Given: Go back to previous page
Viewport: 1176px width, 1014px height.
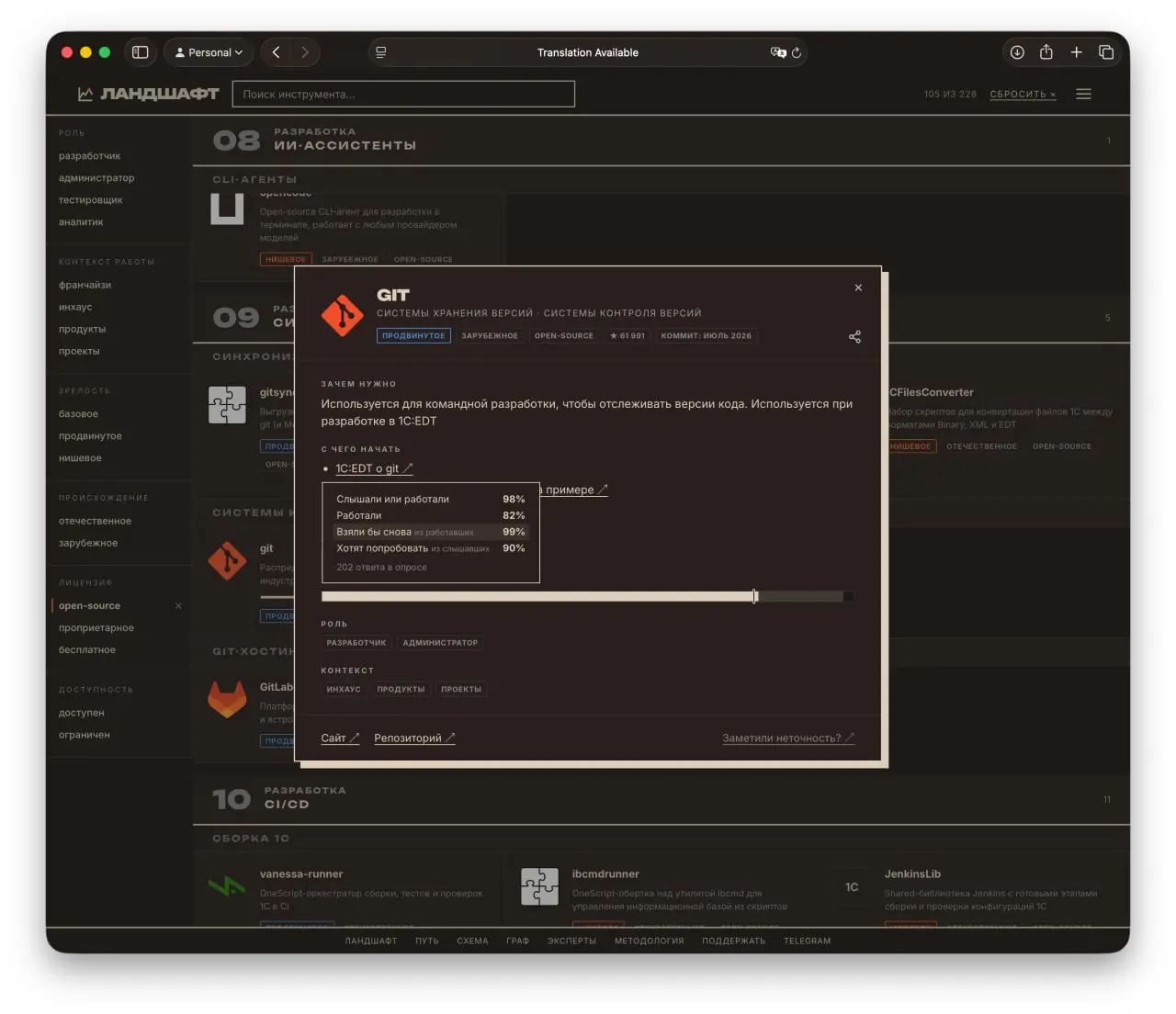Looking at the screenshot, I should click(x=276, y=52).
